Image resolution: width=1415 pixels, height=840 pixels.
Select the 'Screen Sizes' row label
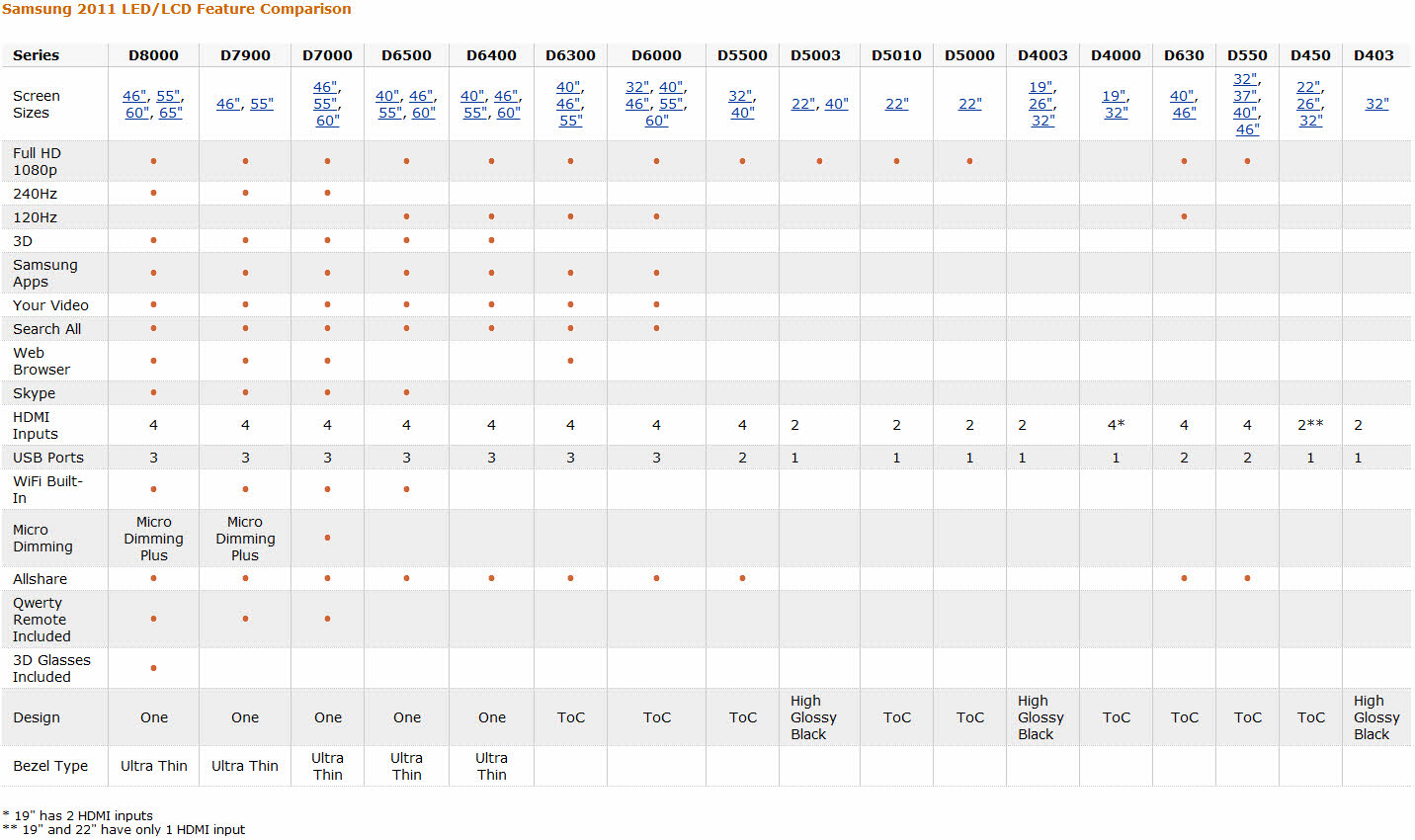pyautogui.click(x=37, y=104)
